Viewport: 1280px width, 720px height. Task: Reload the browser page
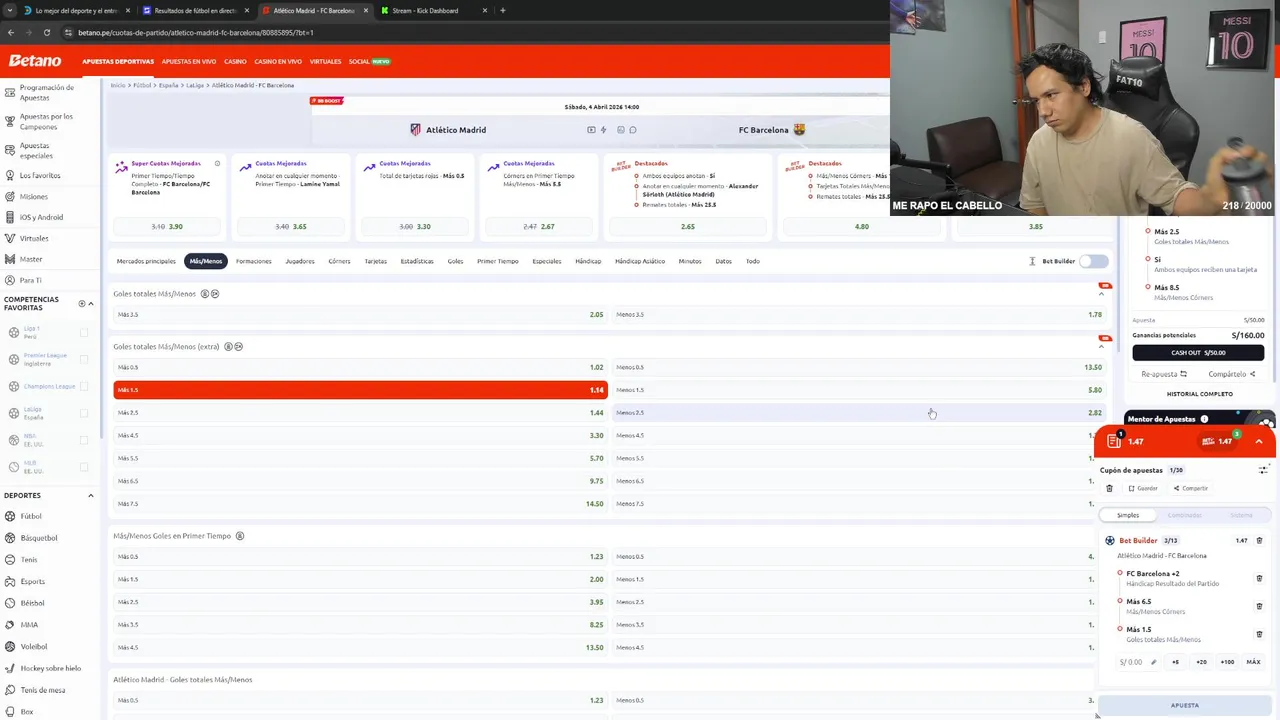(x=46, y=32)
